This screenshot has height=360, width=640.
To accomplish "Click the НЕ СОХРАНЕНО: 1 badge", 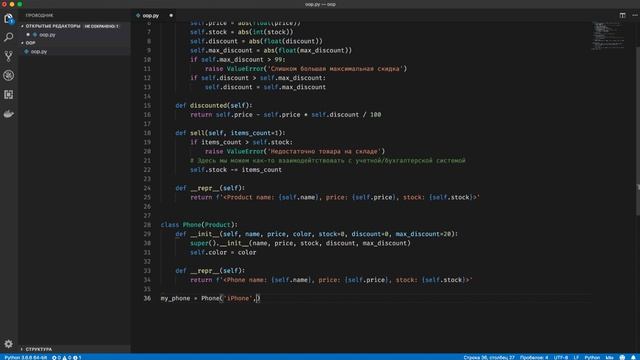I will tap(101, 26).
